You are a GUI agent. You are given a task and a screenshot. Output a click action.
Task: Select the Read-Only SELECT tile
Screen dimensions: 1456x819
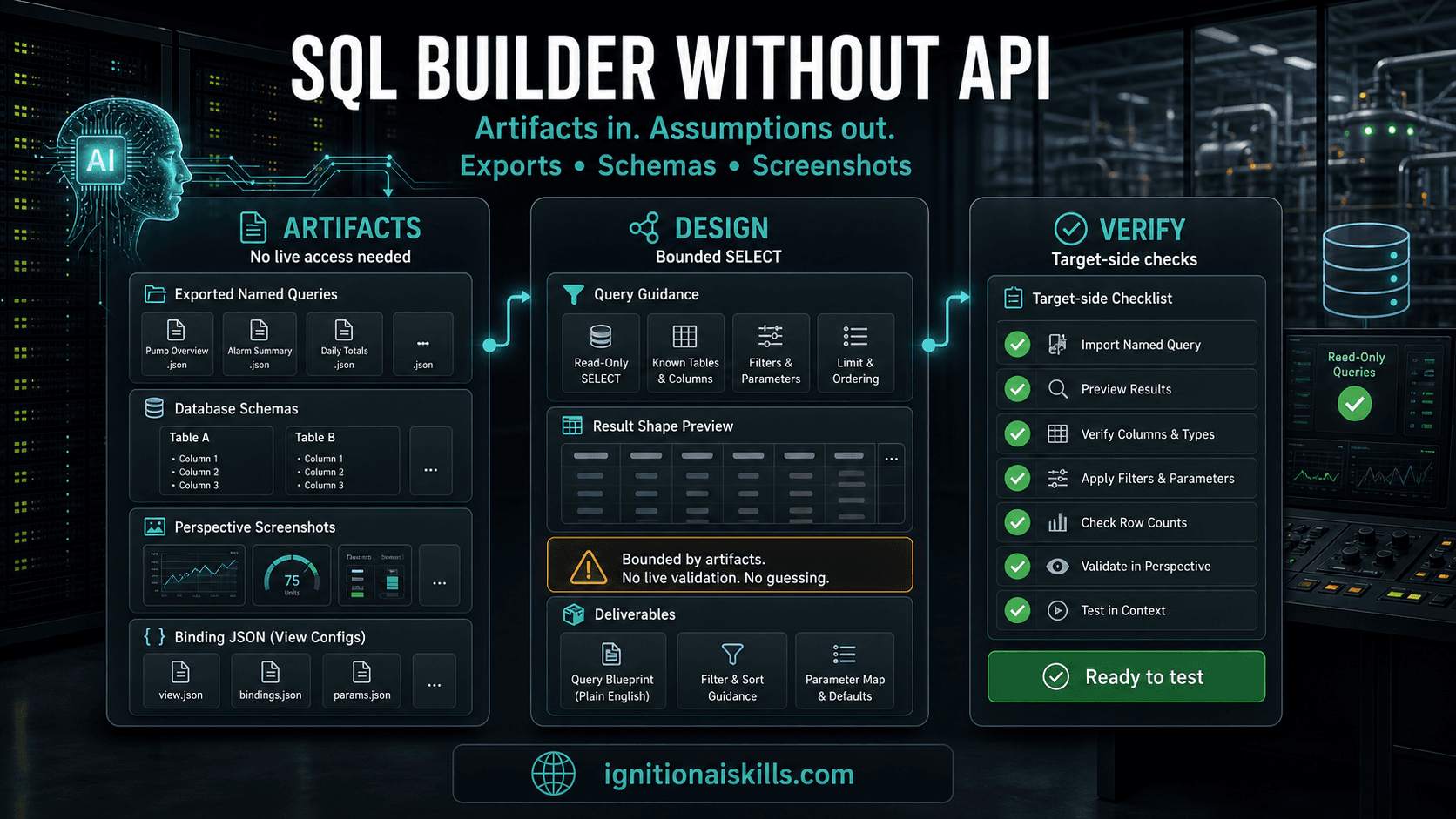pyautogui.click(x=601, y=353)
